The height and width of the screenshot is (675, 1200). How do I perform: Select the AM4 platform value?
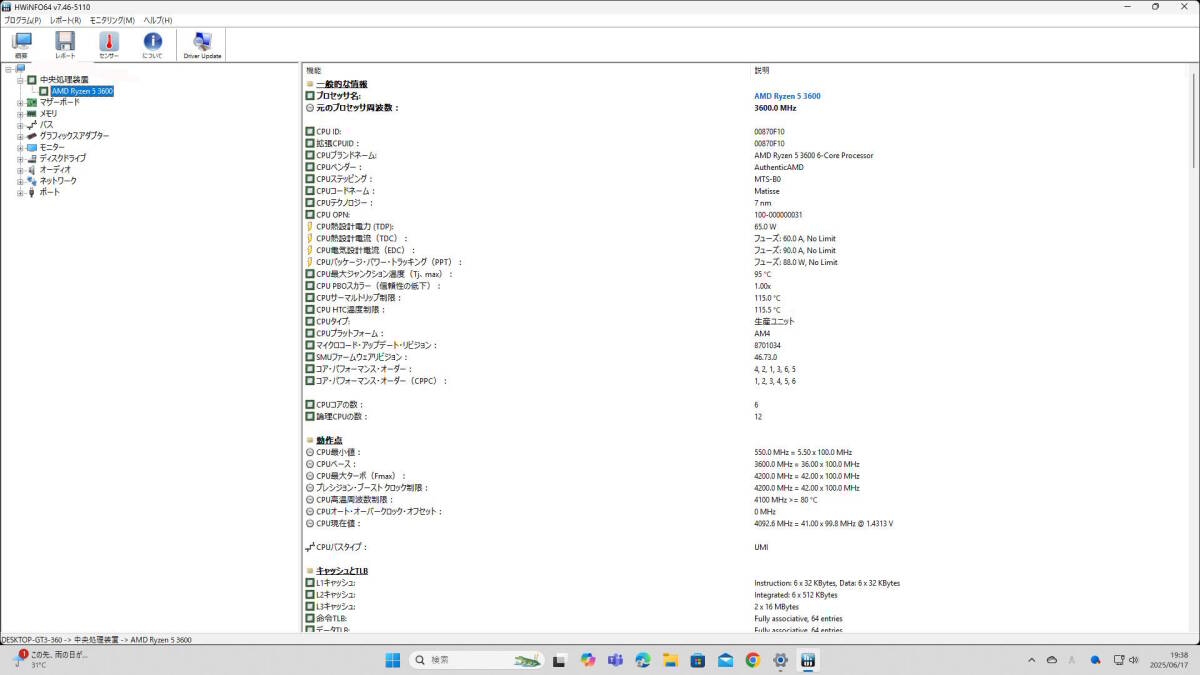click(762, 333)
